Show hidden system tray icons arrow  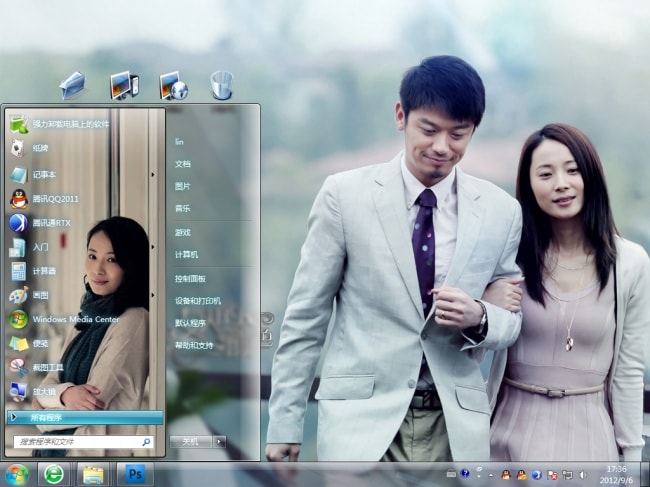pos(491,473)
